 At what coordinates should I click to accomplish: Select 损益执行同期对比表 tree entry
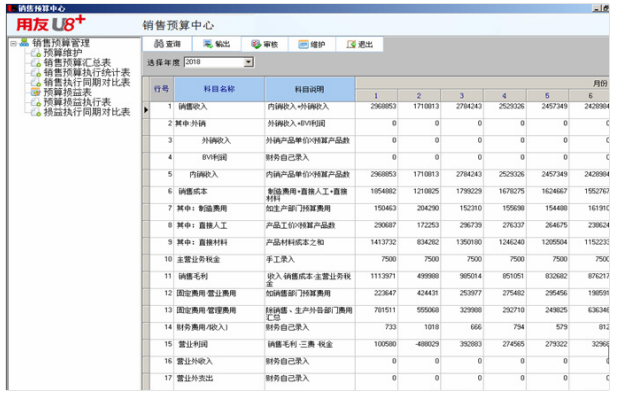pos(87,112)
